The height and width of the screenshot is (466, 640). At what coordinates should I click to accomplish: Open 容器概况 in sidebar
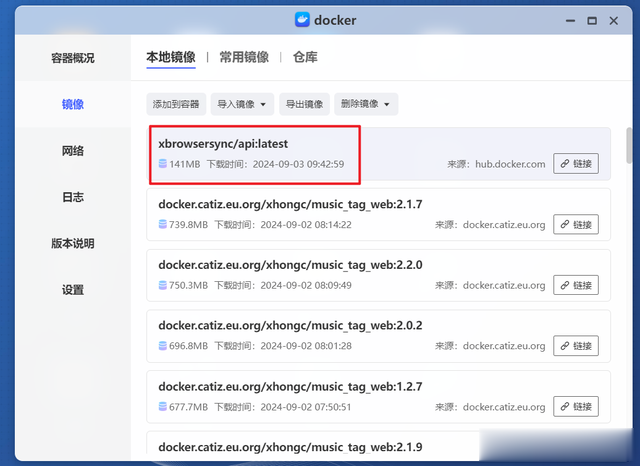point(73,58)
